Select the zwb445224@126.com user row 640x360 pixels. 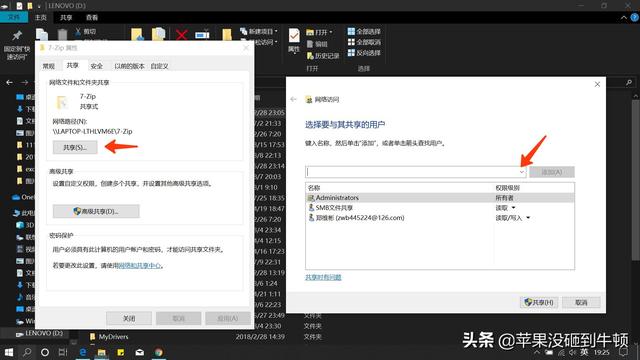(x=440, y=218)
